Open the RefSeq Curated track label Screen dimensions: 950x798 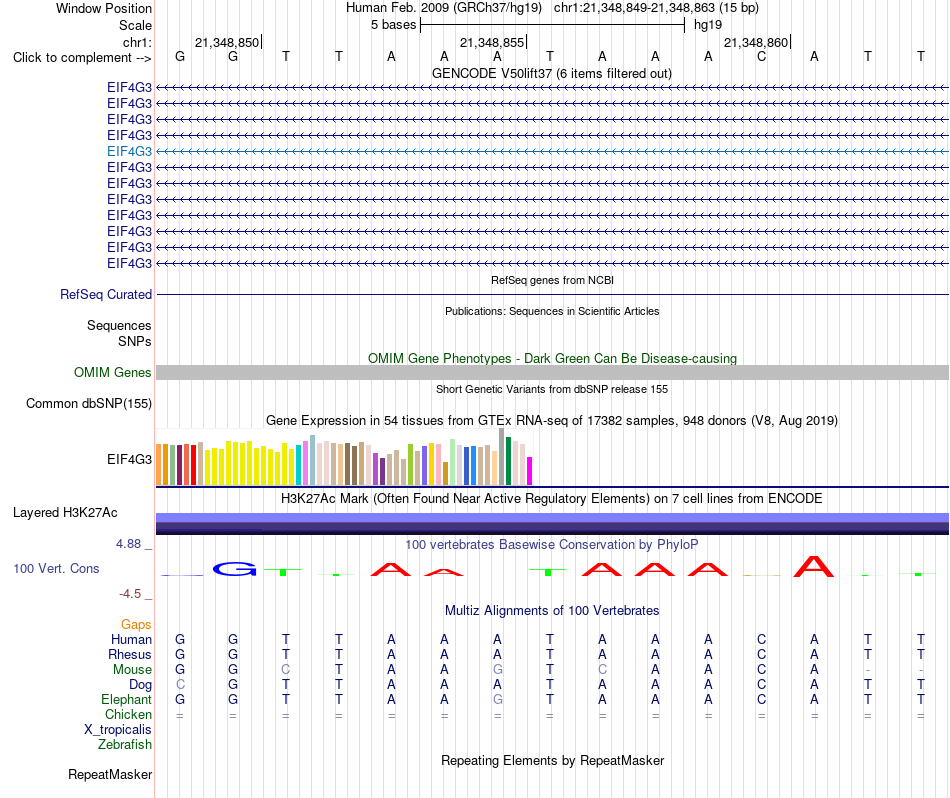point(105,294)
